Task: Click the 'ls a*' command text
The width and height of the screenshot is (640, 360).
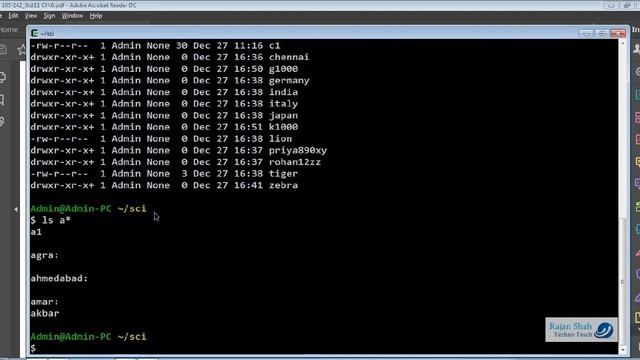Action: point(56,220)
